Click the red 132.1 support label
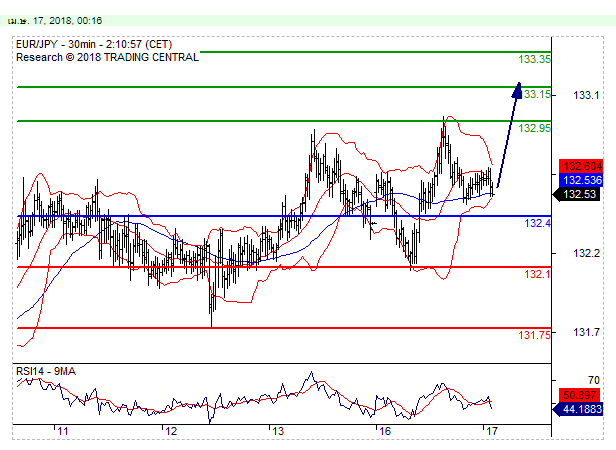The image size is (616, 450). [537, 274]
